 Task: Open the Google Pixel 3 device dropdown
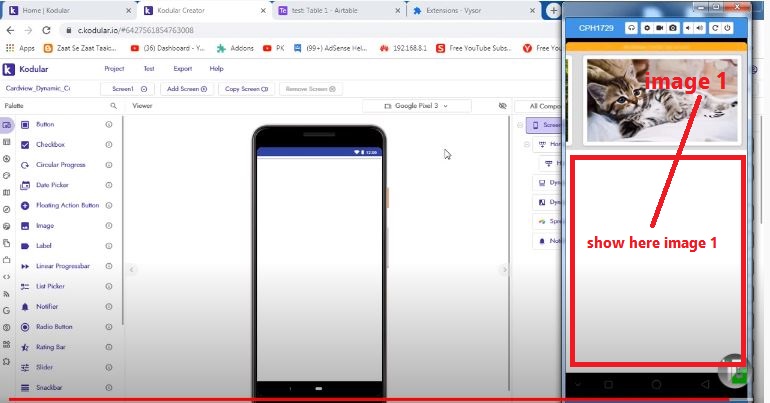416,106
